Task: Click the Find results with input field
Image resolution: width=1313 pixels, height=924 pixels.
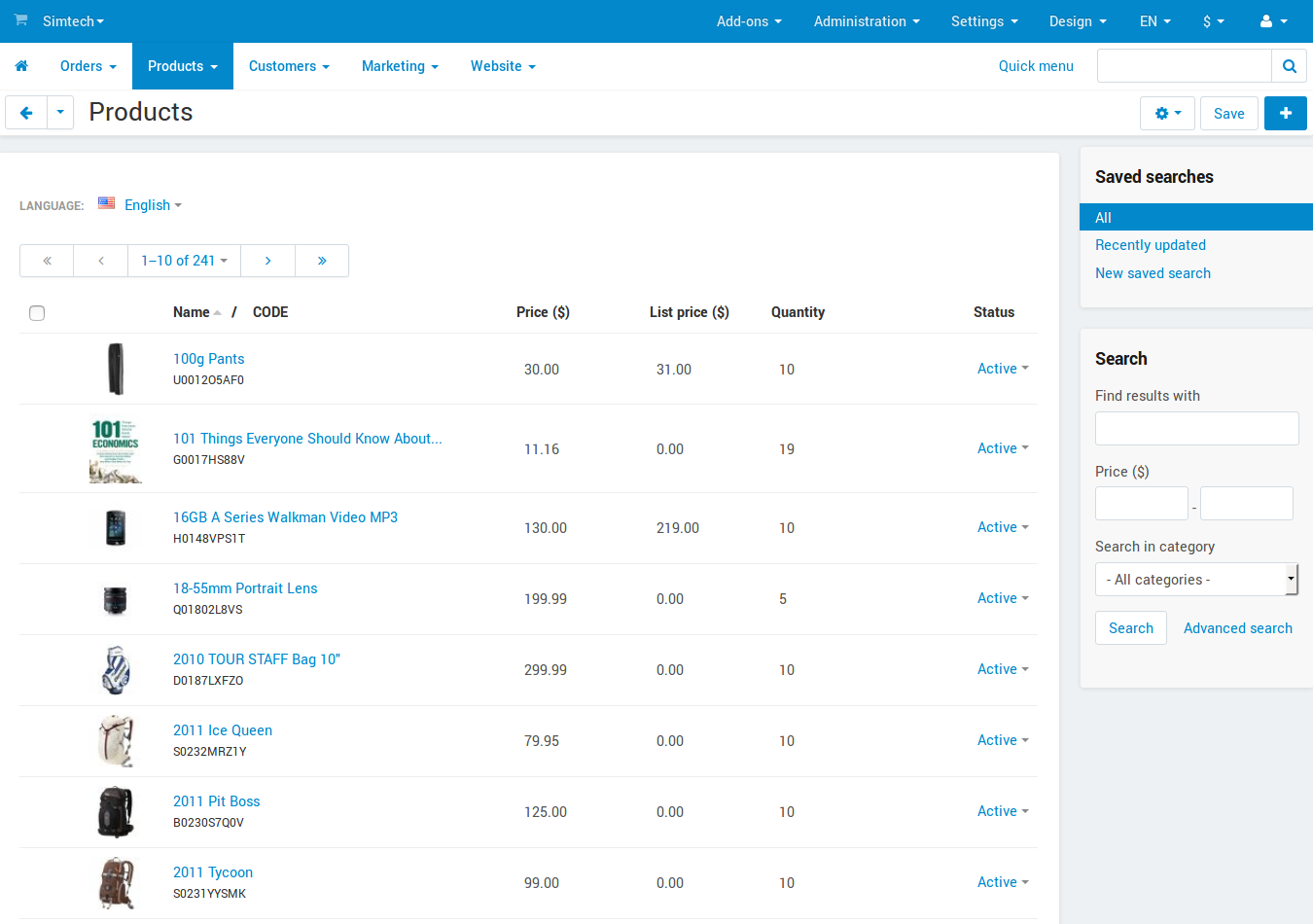Action: [x=1197, y=429]
